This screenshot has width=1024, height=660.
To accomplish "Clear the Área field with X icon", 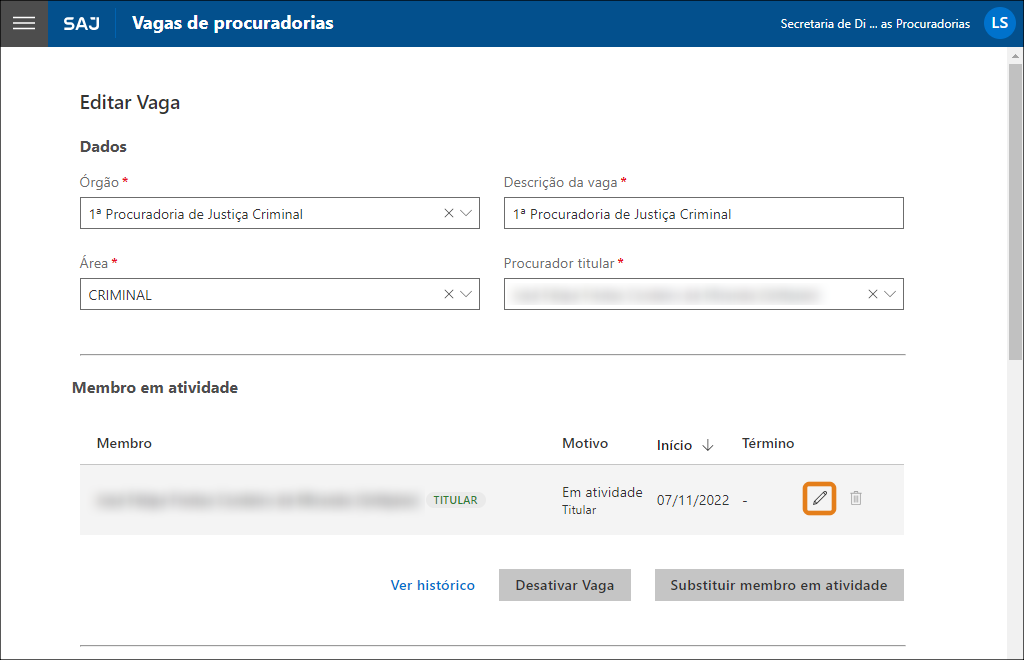I will click(448, 294).
